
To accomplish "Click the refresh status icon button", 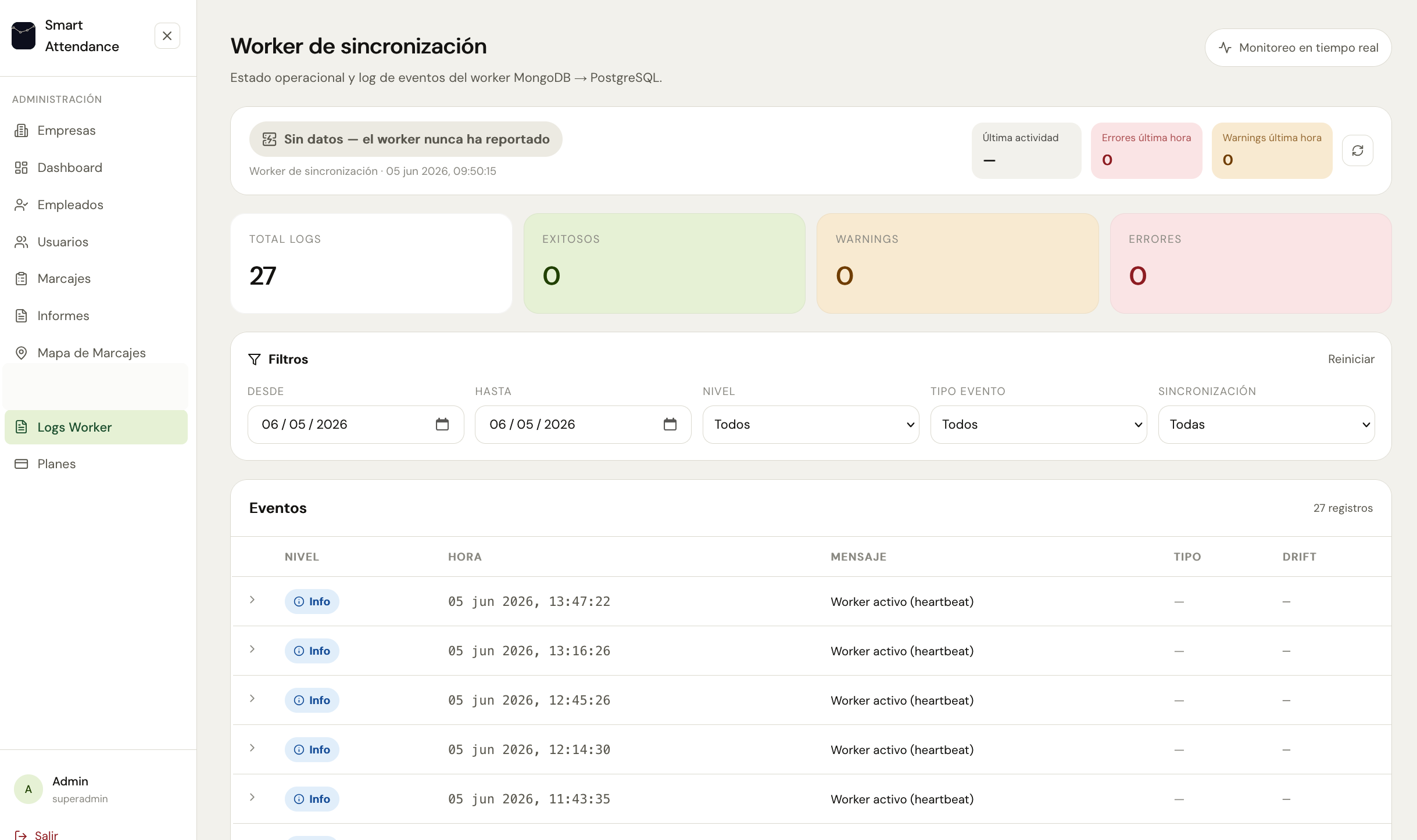I will click(1357, 150).
